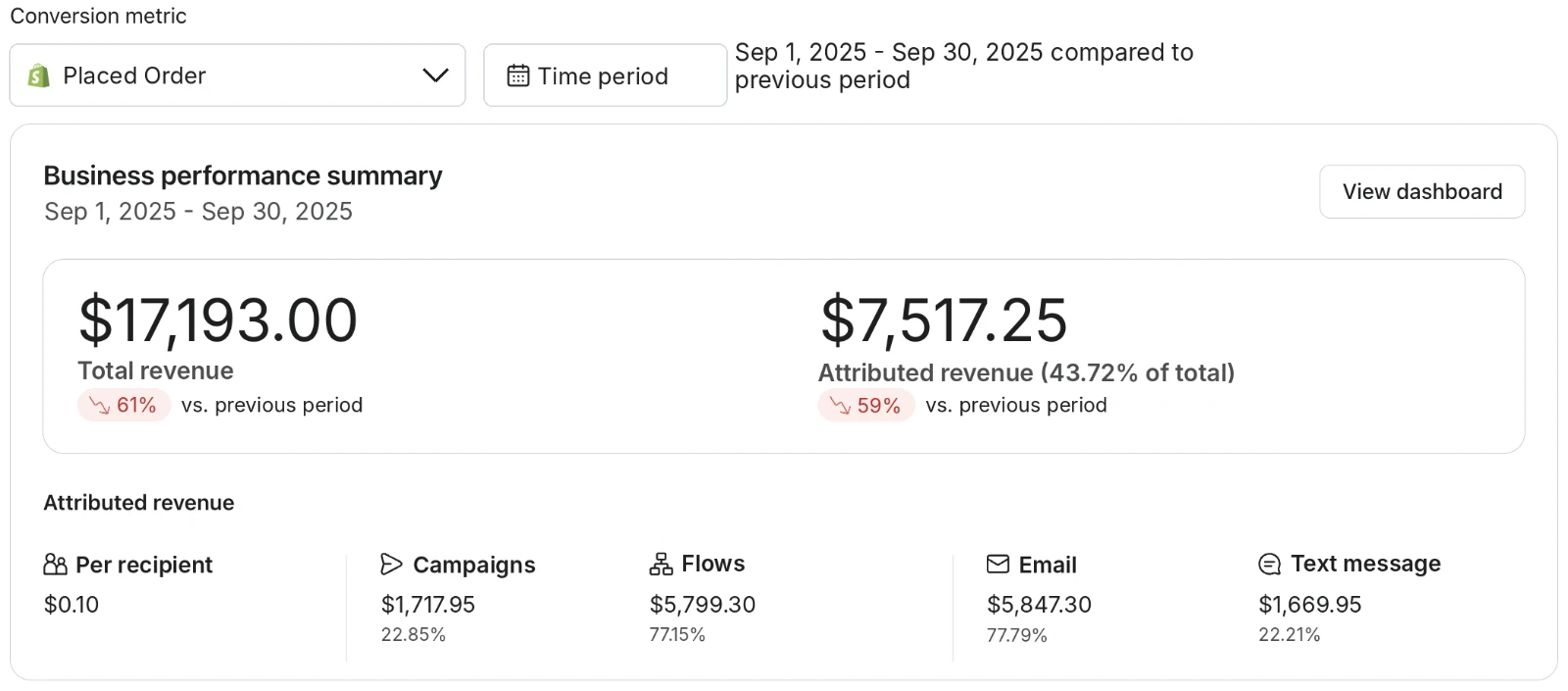Click the Campaigns send arrow icon
The height and width of the screenshot is (691, 1568).
[x=391, y=565]
